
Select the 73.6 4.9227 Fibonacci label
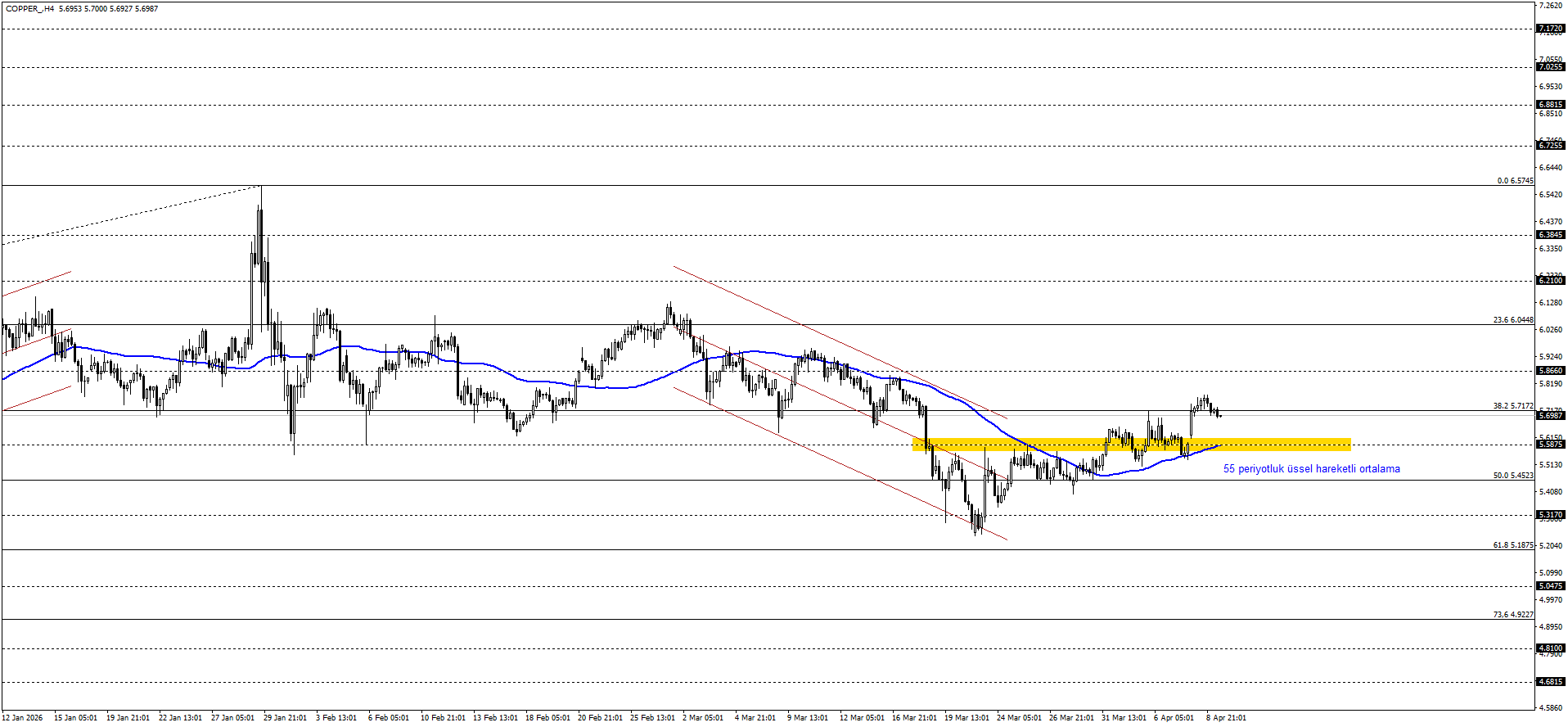click(x=1512, y=615)
